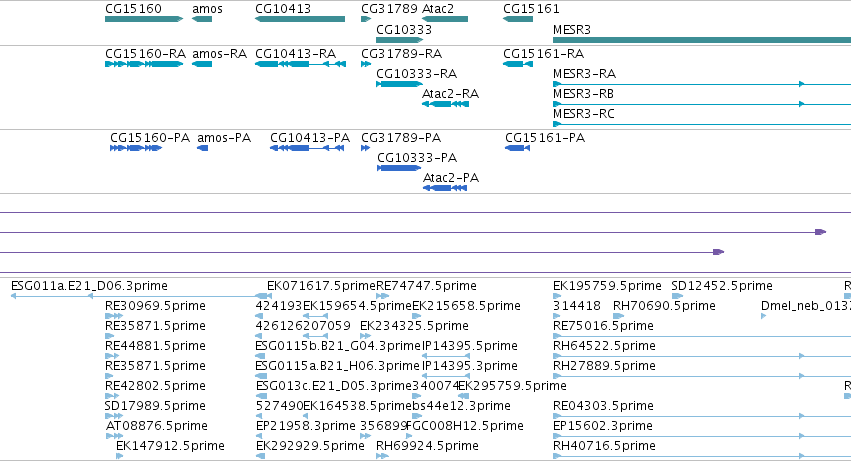
Task: Select the CG31789-RA transcript
Action: point(366,64)
